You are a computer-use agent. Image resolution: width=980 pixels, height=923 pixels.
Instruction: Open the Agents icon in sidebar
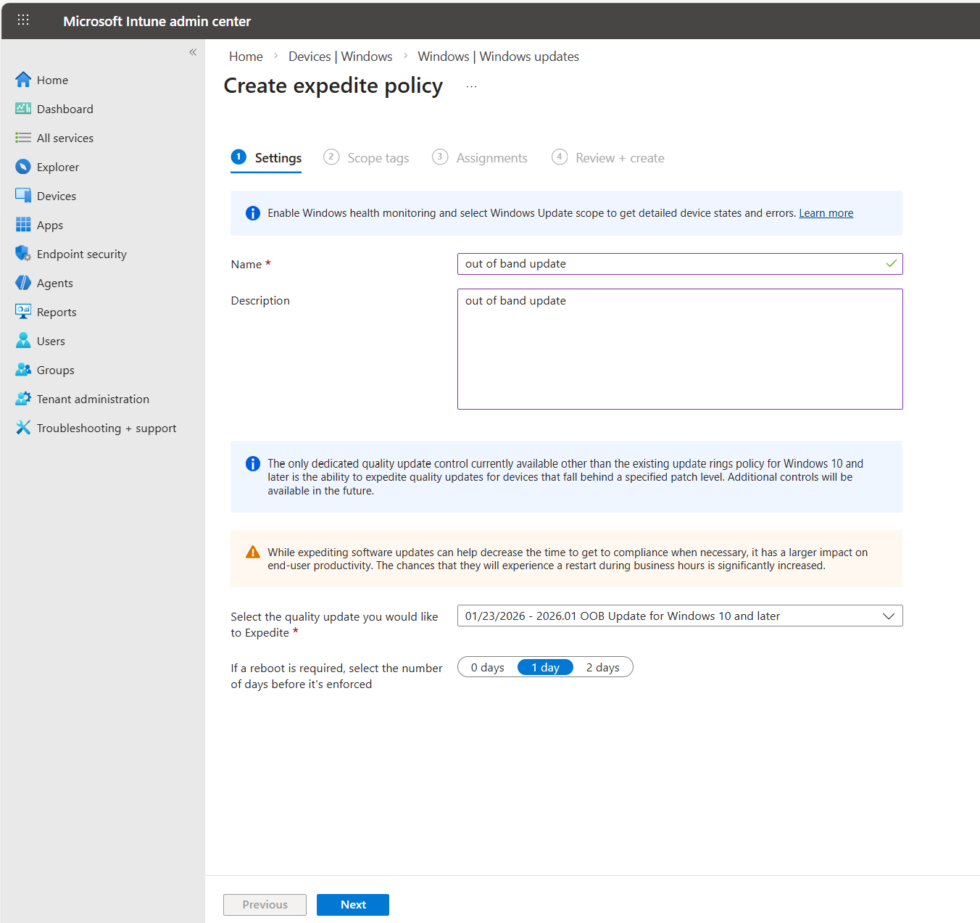tap(23, 282)
